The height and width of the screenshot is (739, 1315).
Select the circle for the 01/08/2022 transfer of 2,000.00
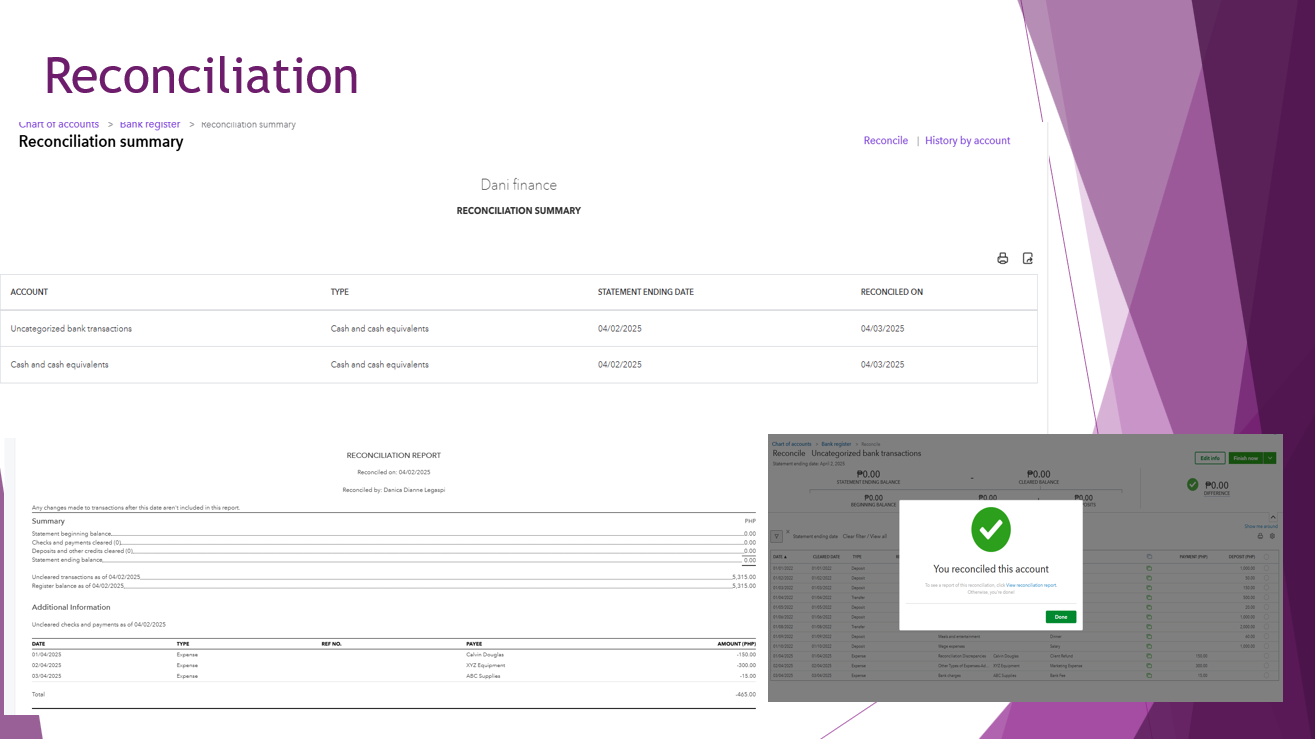(1268, 626)
